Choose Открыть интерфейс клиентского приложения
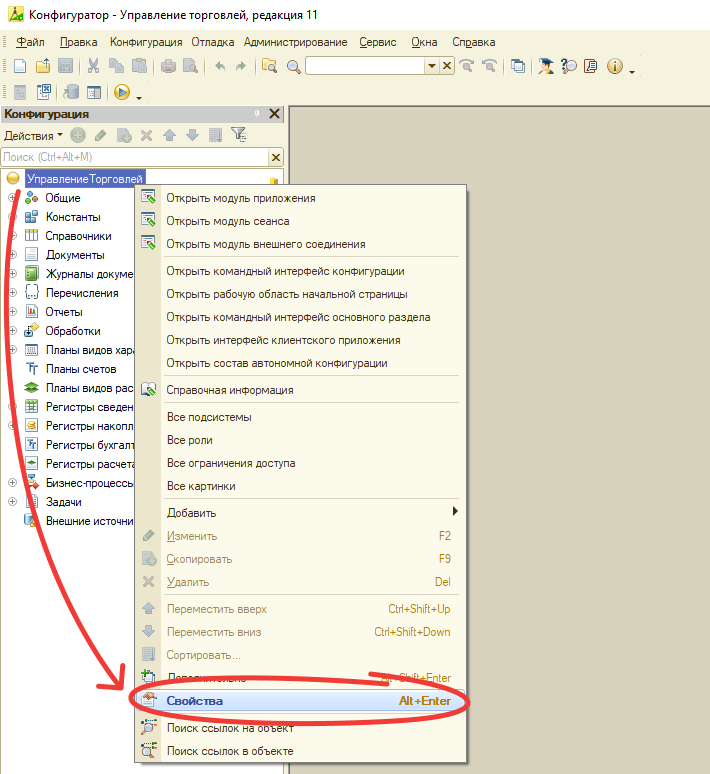The height and width of the screenshot is (774, 710). point(300,340)
